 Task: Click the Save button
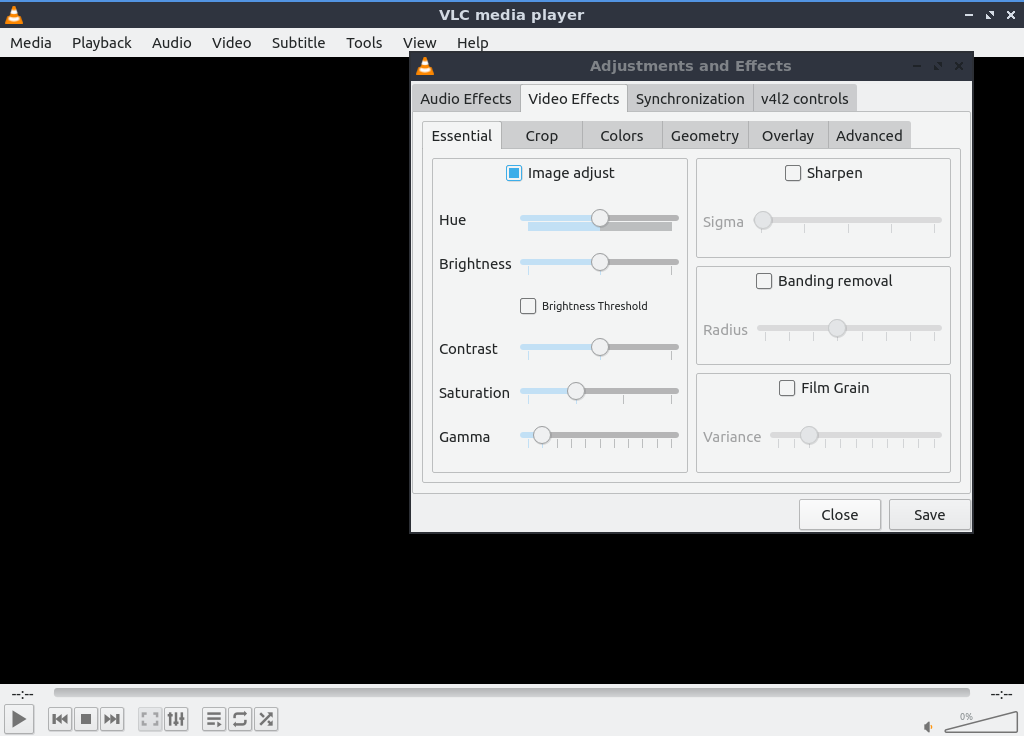(929, 515)
